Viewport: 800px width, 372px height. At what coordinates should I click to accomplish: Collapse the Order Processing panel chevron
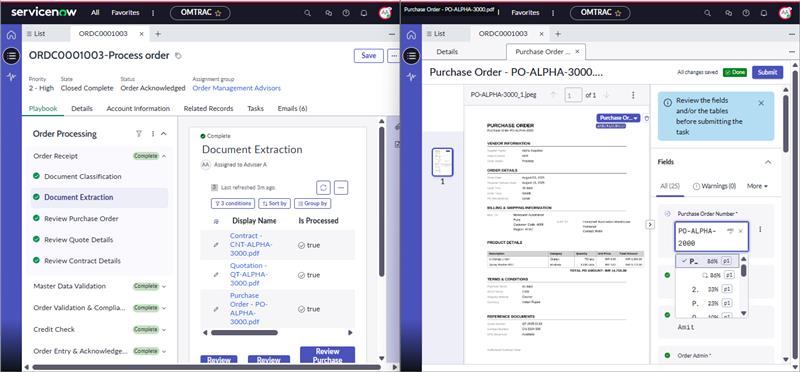tap(164, 134)
